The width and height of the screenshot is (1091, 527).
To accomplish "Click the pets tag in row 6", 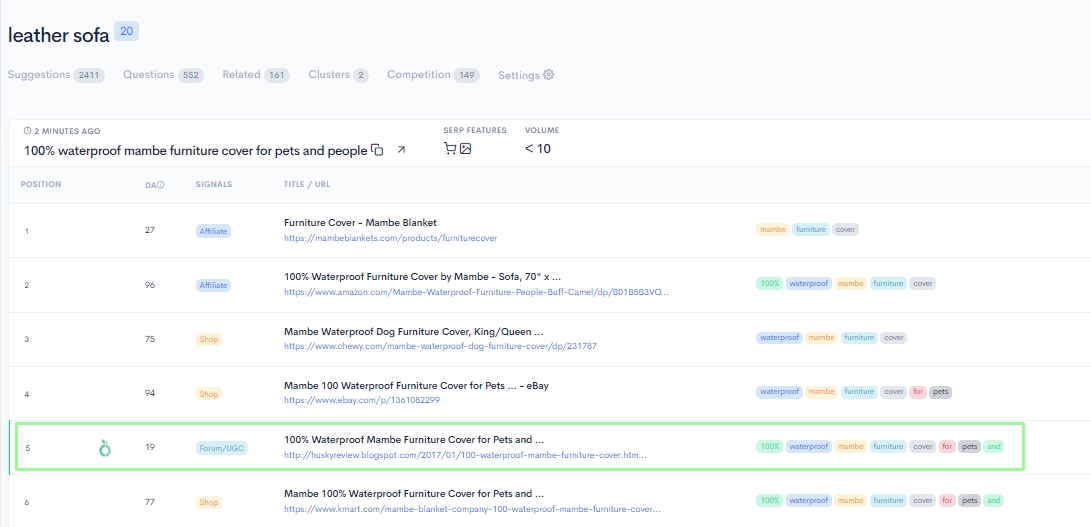I will tap(969, 501).
